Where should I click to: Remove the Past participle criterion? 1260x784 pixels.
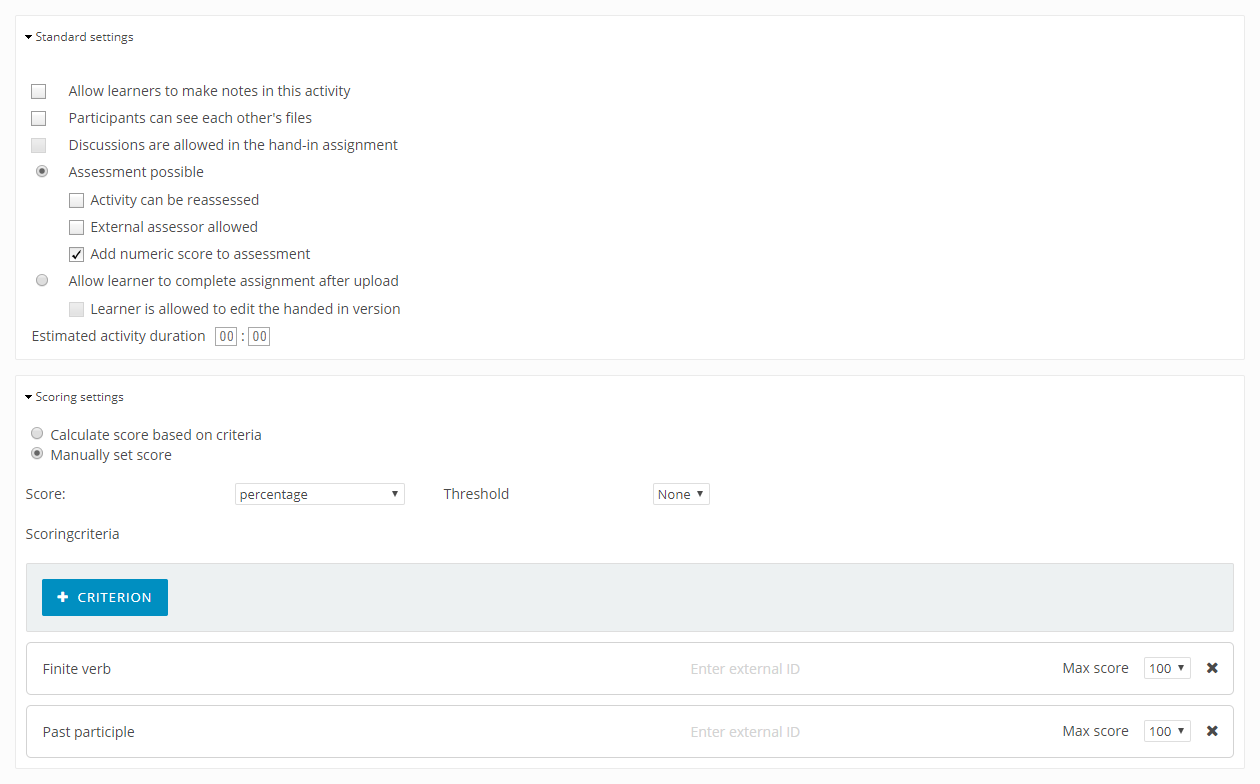pyautogui.click(x=1212, y=731)
